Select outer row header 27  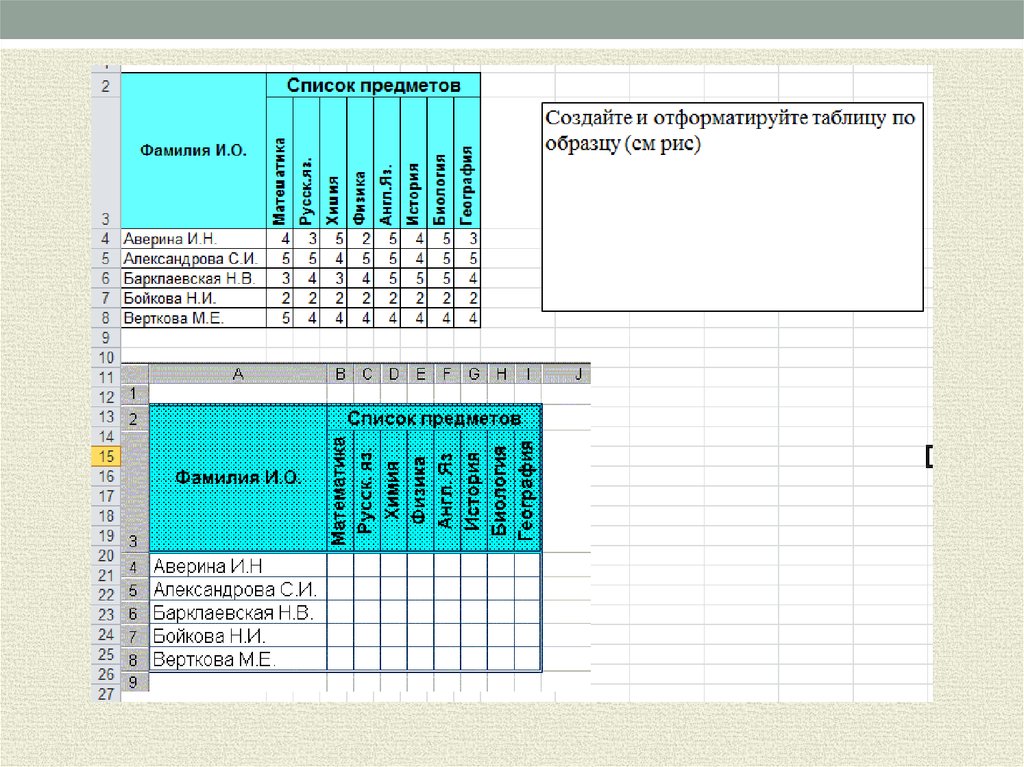click(x=105, y=694)
